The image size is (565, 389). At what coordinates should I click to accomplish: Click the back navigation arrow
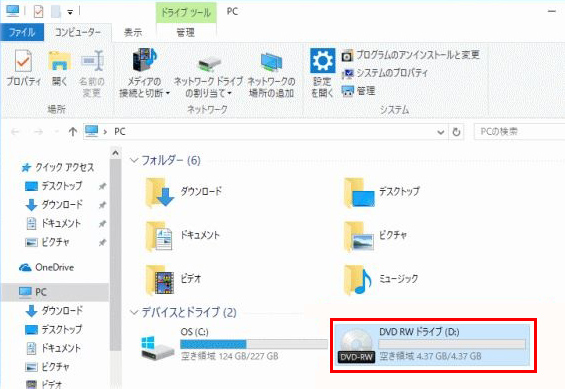click(15, 132)
